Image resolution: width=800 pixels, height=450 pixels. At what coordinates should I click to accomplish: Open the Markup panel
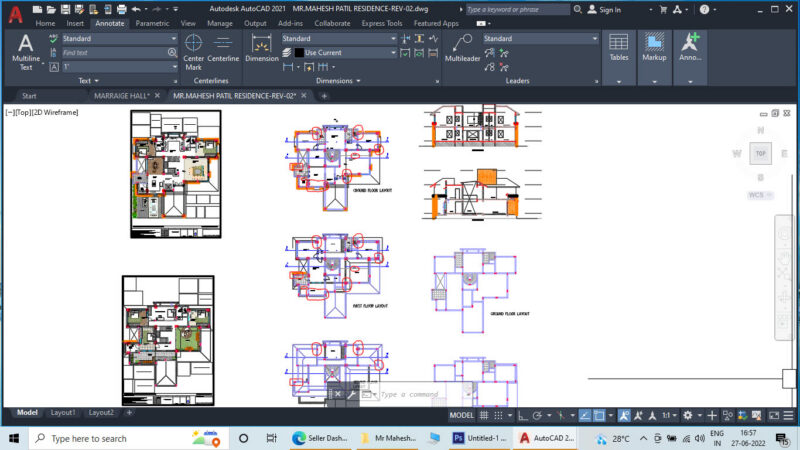[x=654, y=57]
